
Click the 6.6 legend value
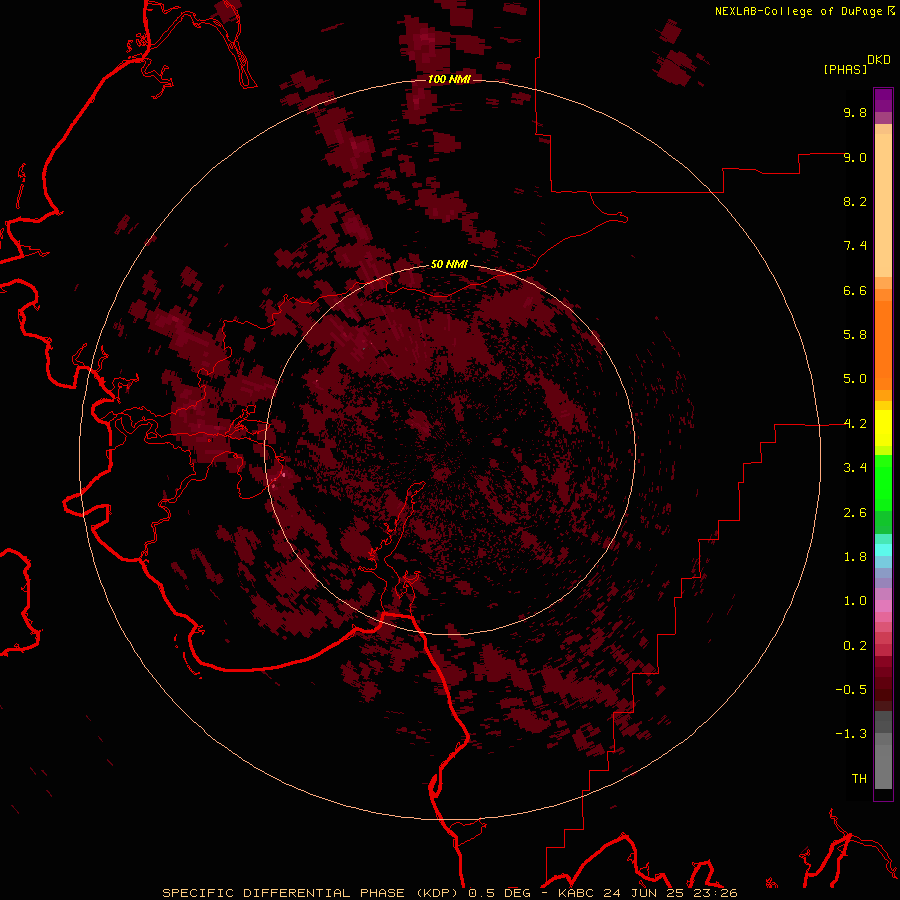click(x=855, y=290)
